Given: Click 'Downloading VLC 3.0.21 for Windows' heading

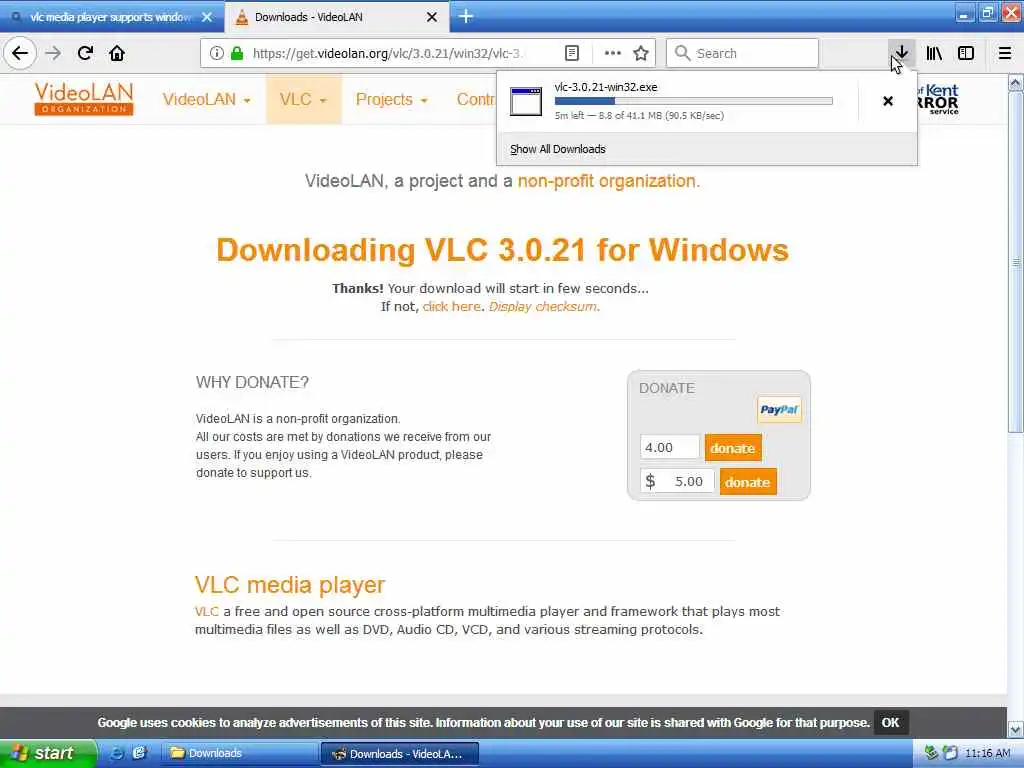Looking at the screenshot, I should coord(502,250).
